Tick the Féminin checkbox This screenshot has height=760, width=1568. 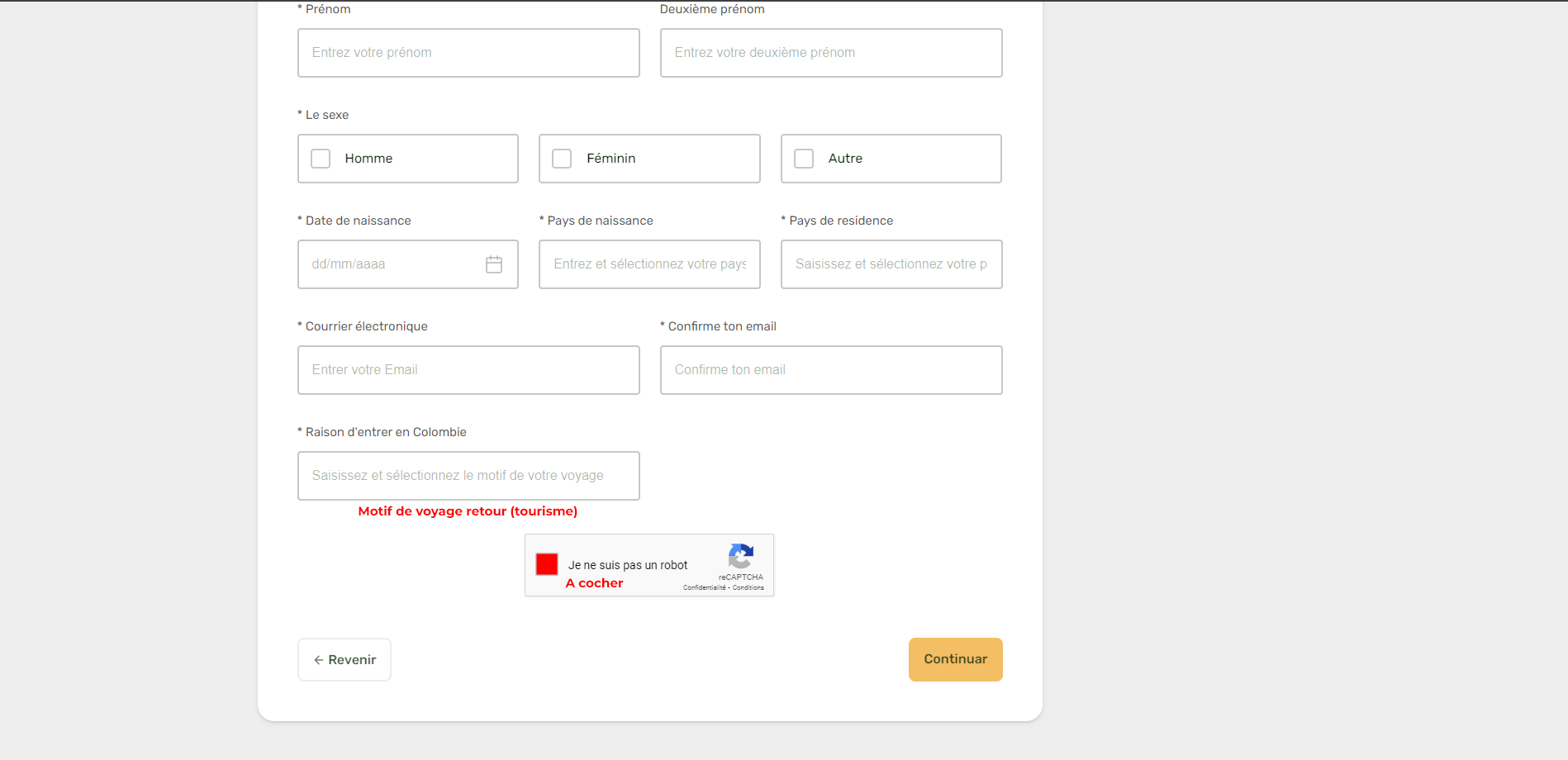pos(562,159)
